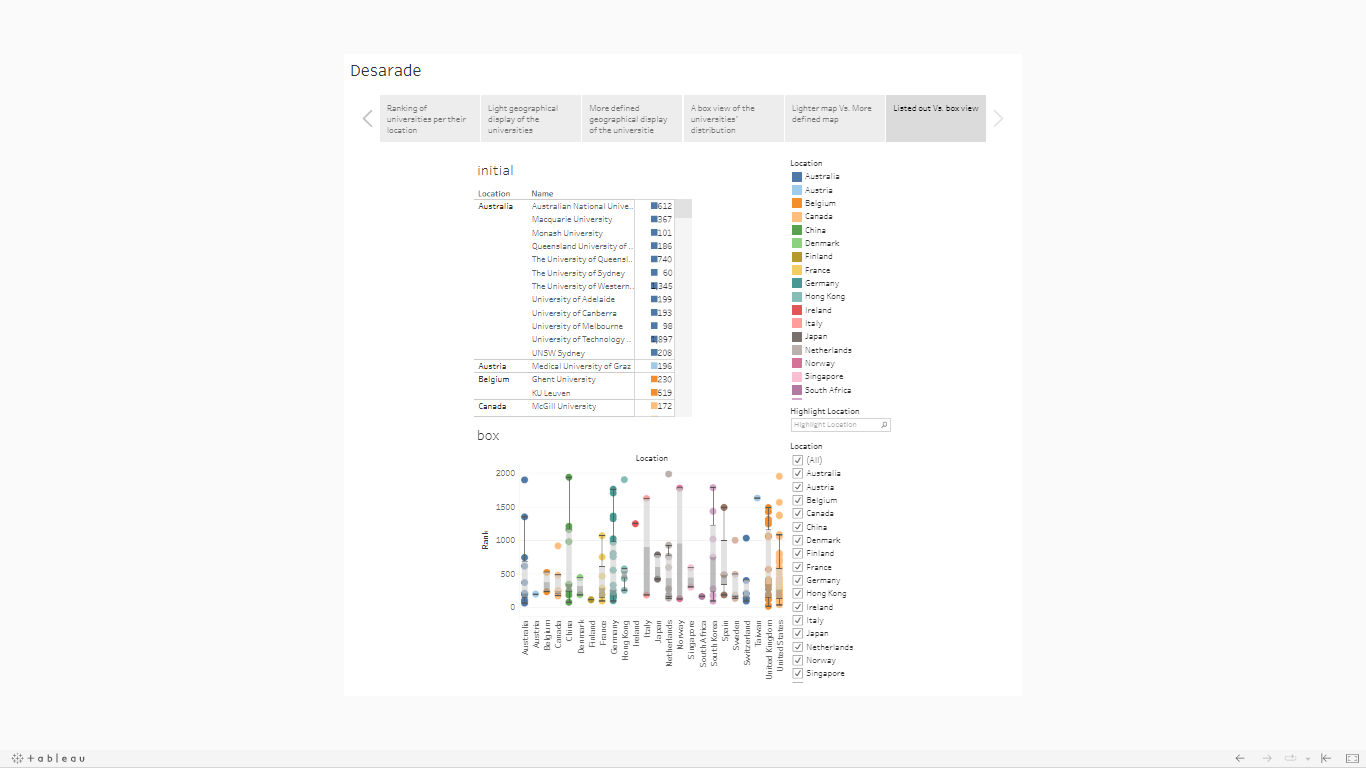The width and height of the screenshot is (1366, 768).
Task: Switch to 'A box view of the universities' distribution'
Action: tap(733, 118)
